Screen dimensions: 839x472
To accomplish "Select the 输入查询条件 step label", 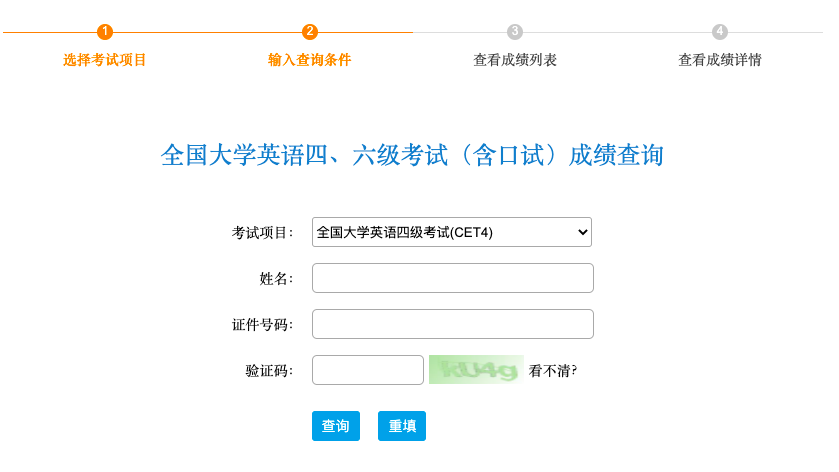I will (x=309, y=59).
